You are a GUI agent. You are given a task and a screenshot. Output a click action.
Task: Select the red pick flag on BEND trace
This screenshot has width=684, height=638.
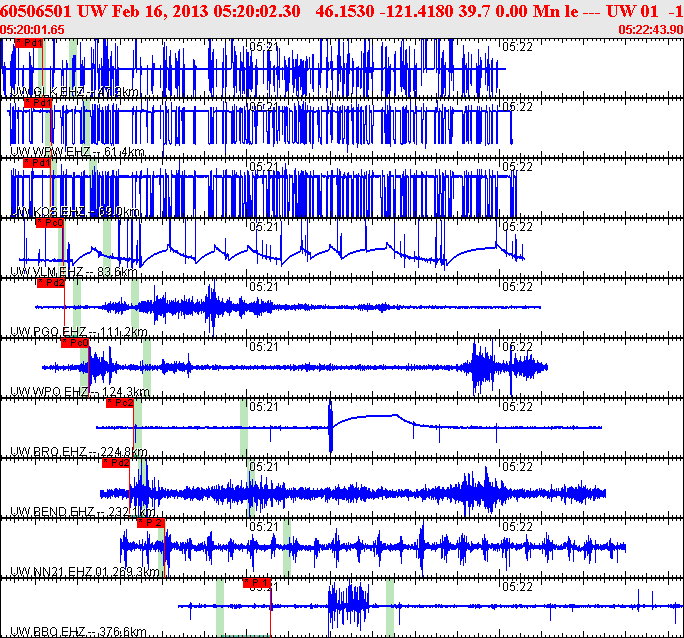point(116,463)
